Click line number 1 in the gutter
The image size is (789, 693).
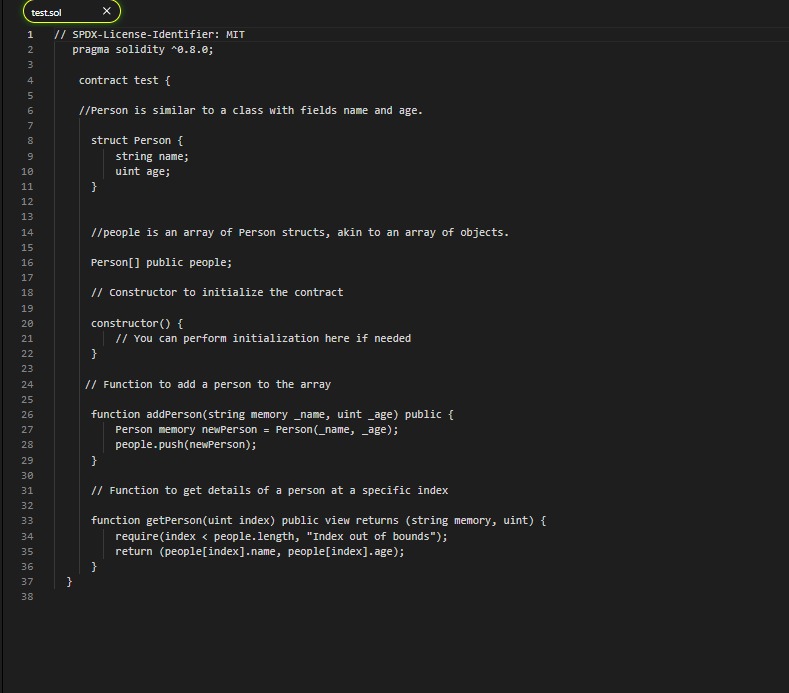(30, 35)
